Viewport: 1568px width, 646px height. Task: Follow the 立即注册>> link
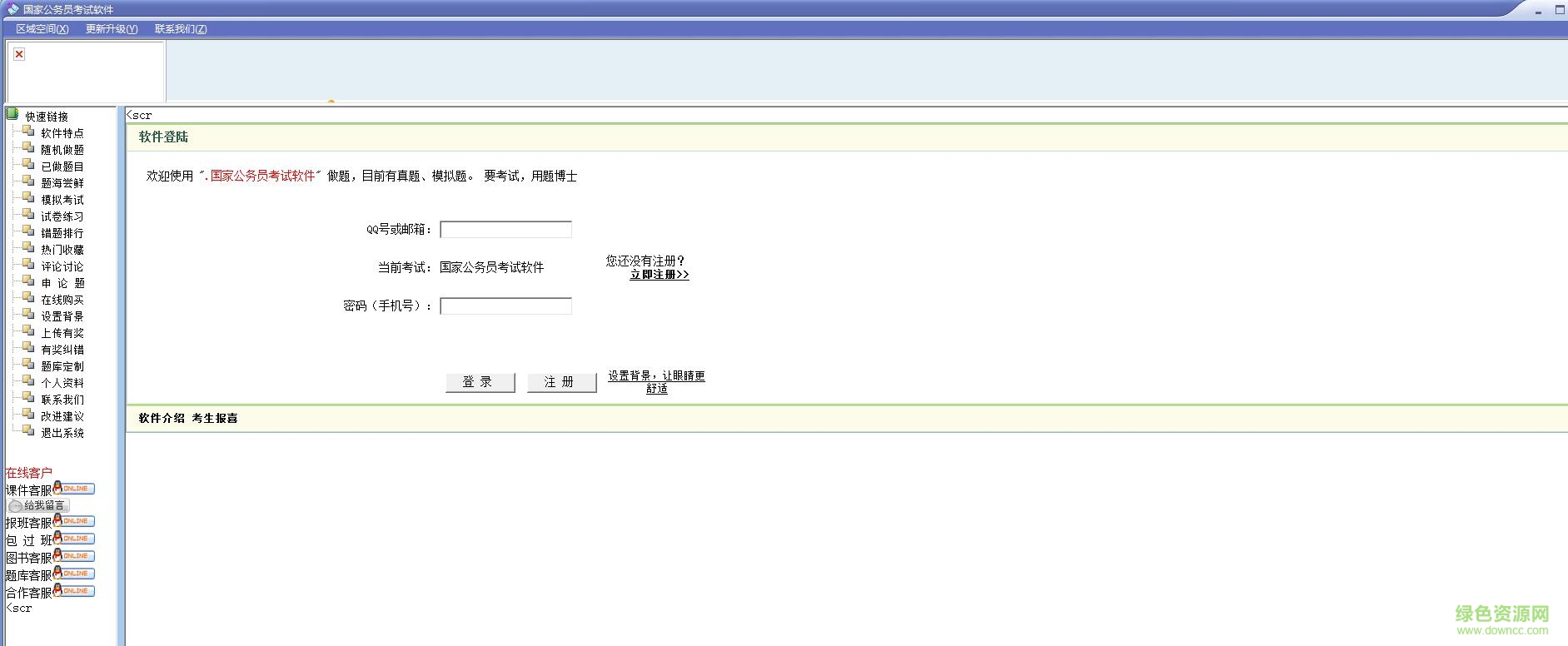pos(660,275)
